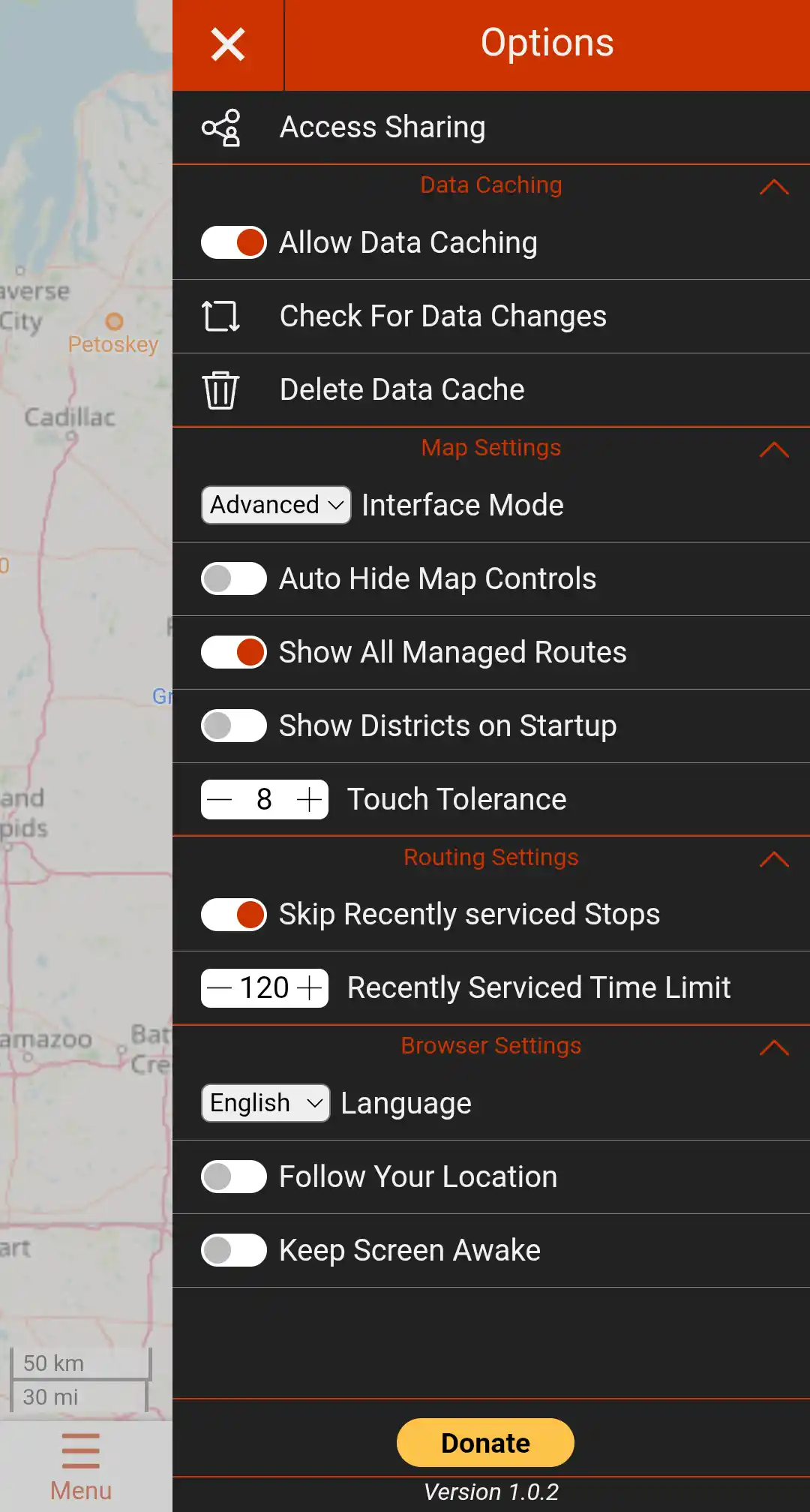The height and width of the screenshot is (1512, 810).
Task: Enable Auto Hide Map Controls
Action: point(234,579)
